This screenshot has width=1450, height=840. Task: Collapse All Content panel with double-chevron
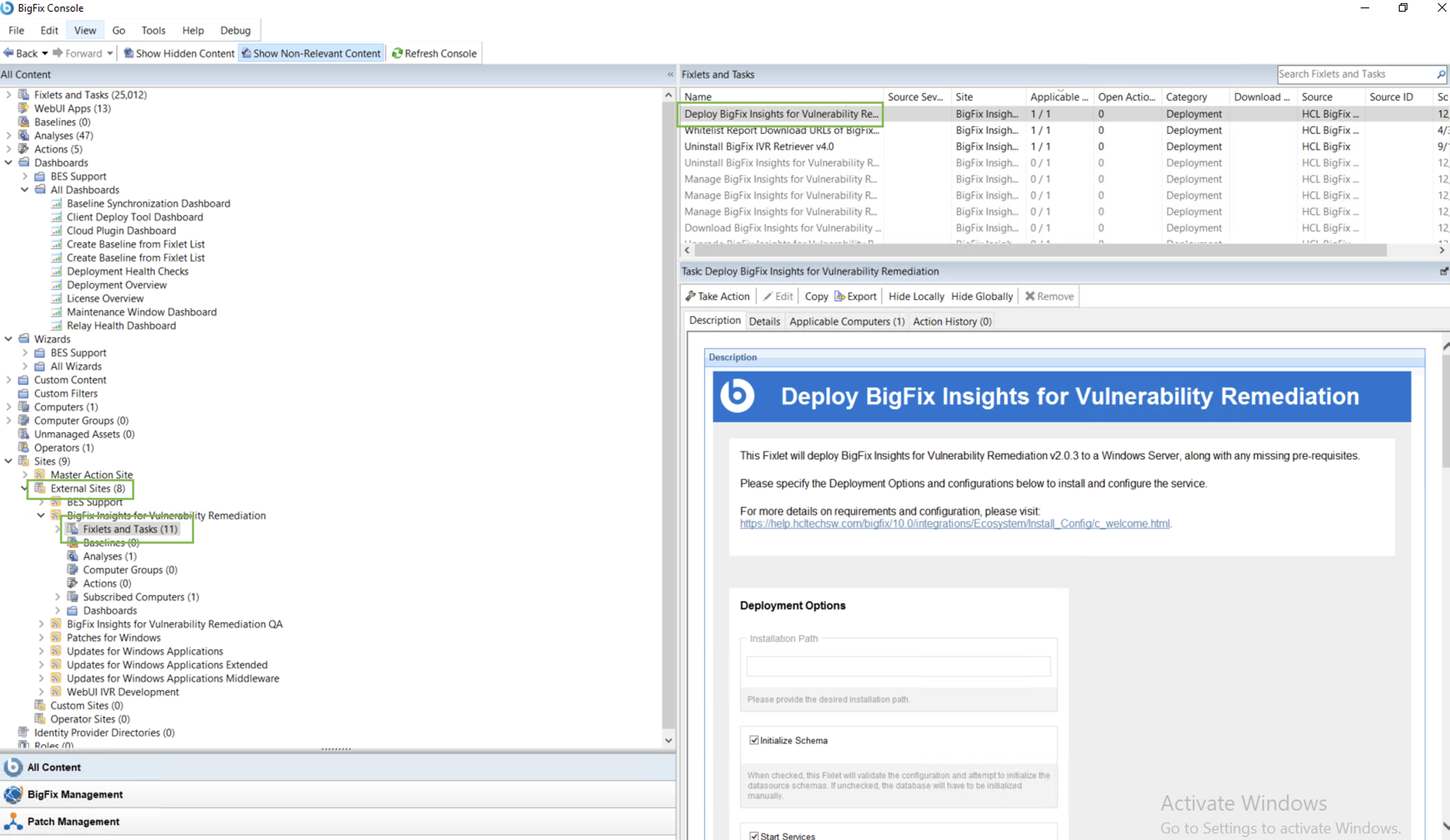670,75
